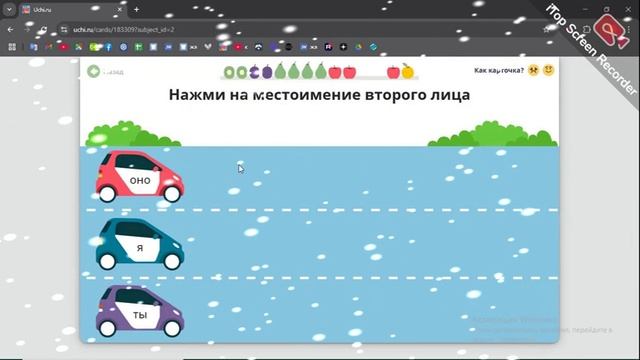The width and height of the screenshot is (640, 360).
Task: Click the Как карточка? label
Action: pyautogui.click(x=498, y=71)
